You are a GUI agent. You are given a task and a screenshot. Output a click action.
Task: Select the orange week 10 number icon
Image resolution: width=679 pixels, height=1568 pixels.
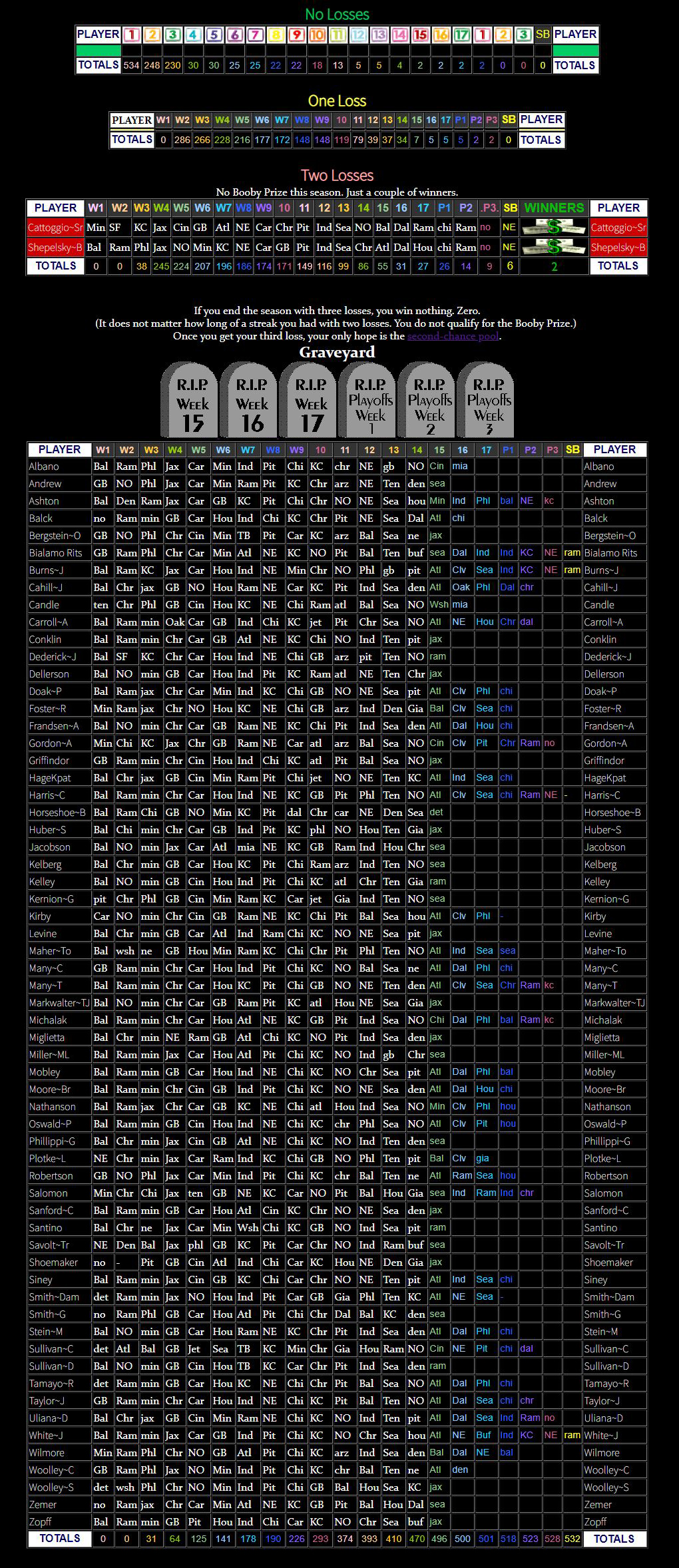pyautogui.click(x=317, y=35)
